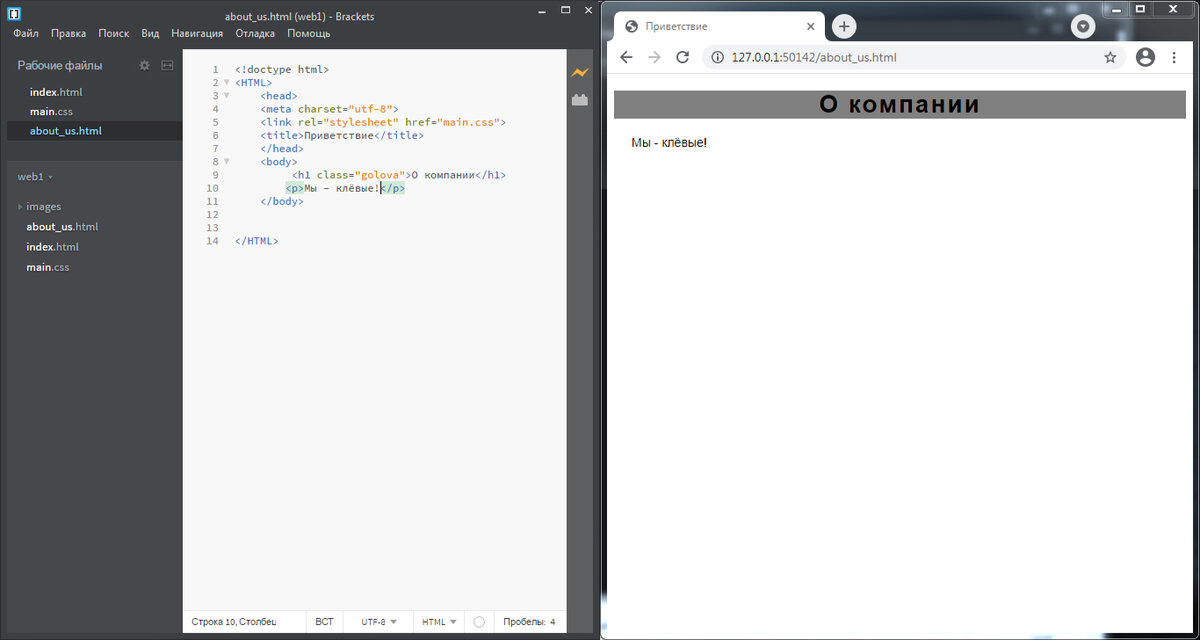Click the Пробелы indentation setting
The width and height of the screenshot is (1200, 640).
coord(522,622)
